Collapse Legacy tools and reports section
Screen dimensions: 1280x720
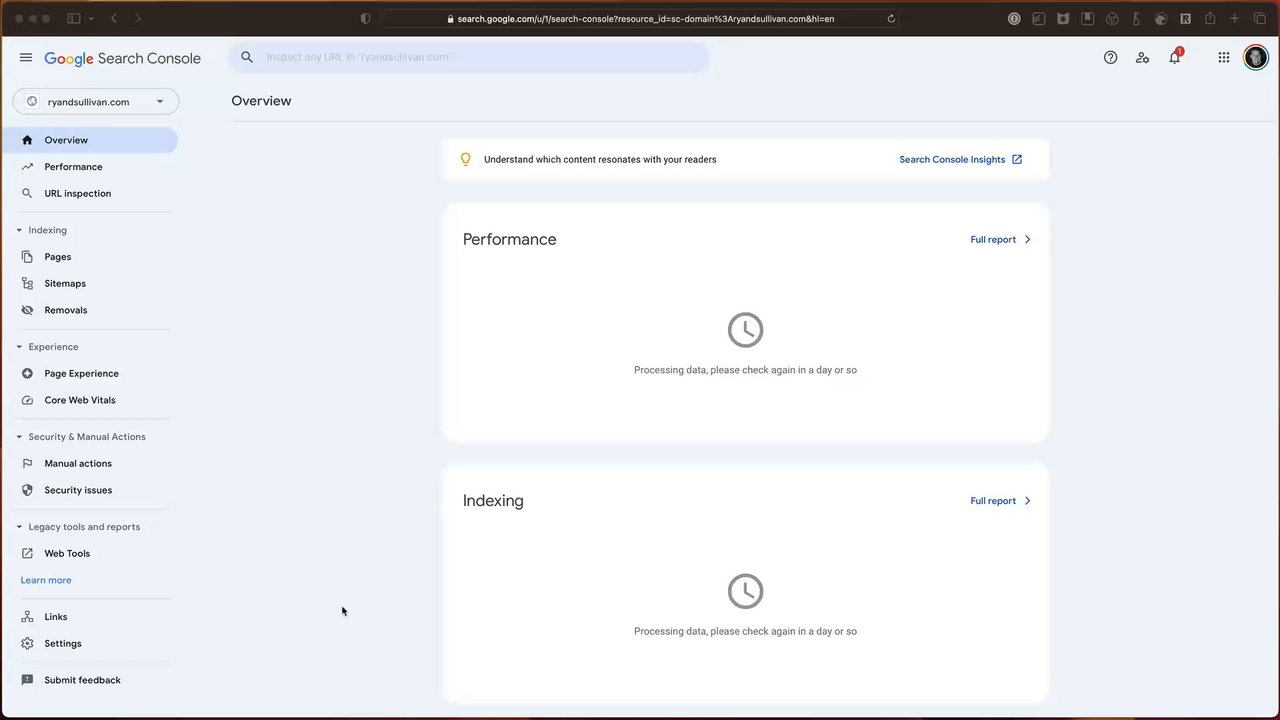coord(19,527)
